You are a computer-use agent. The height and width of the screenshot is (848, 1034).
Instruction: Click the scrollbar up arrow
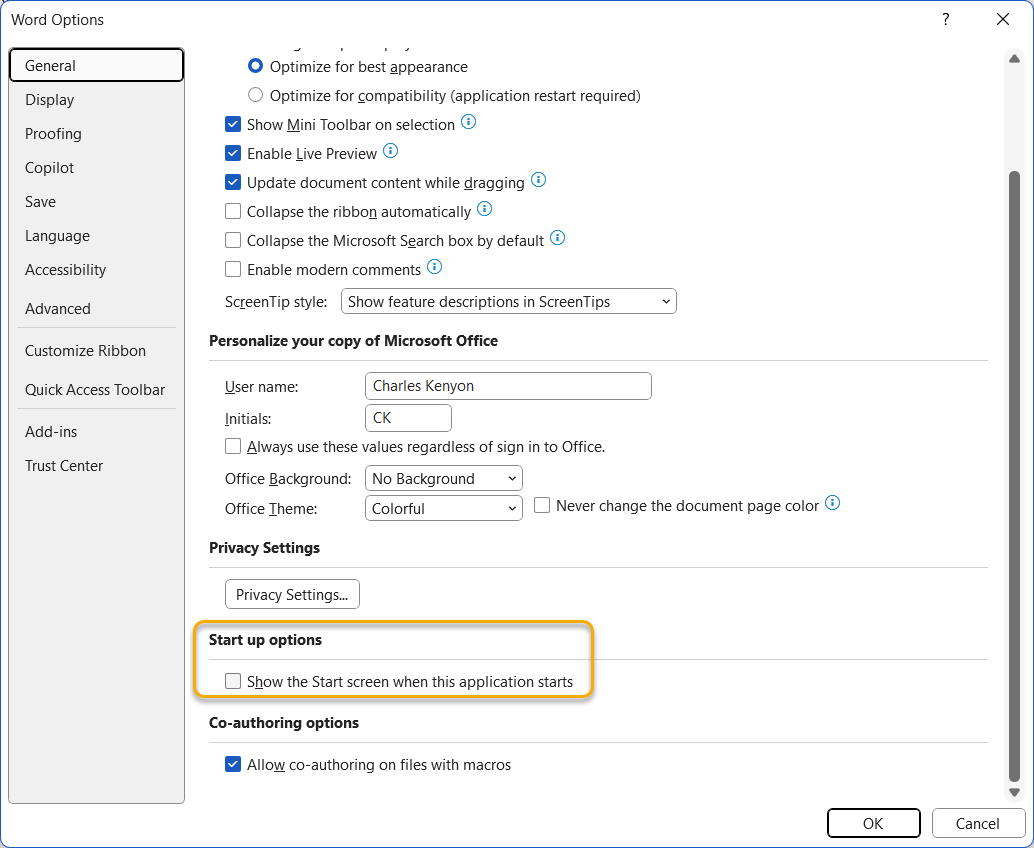(1014, 59)
